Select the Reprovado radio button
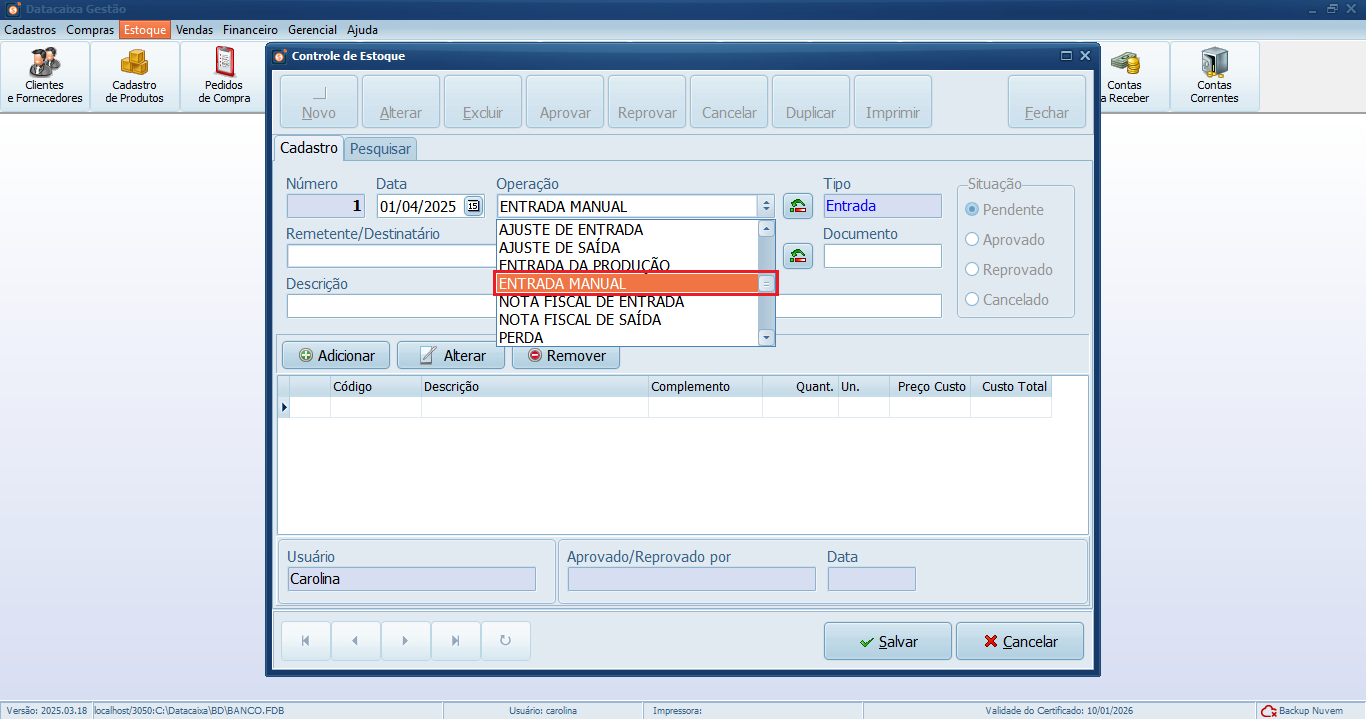 [x=971, y=270]
